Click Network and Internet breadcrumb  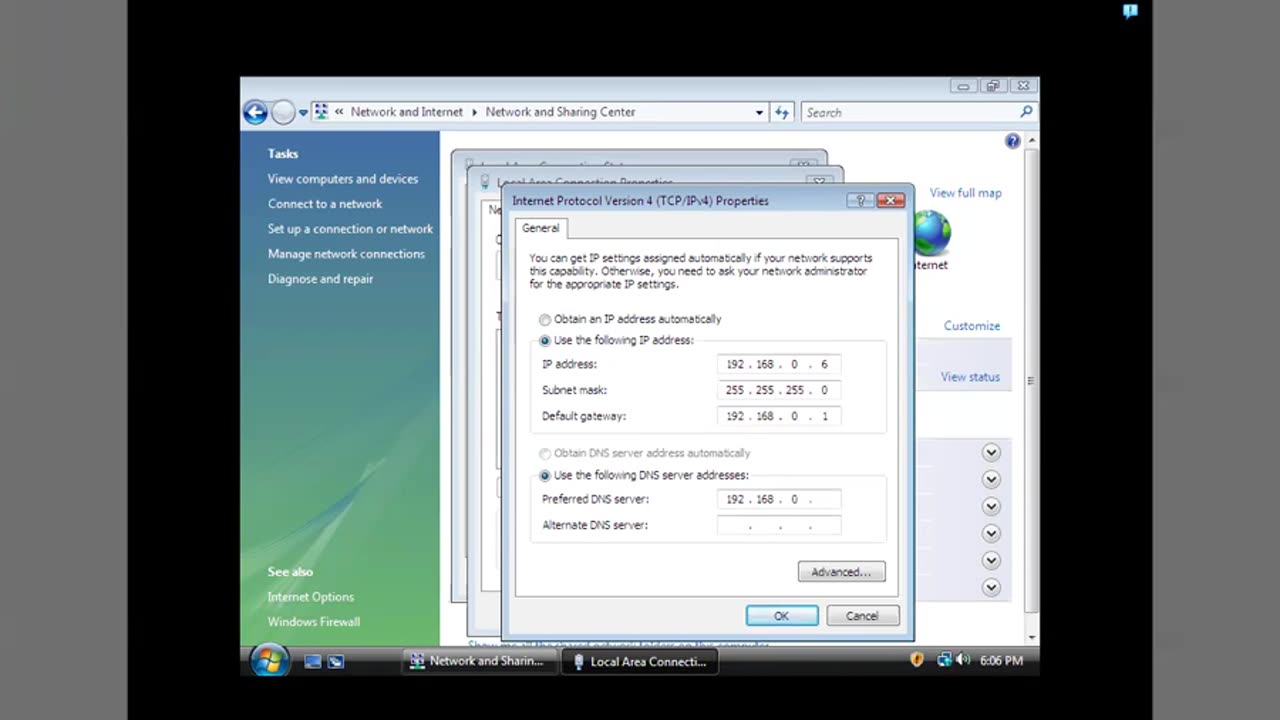[x=407, y=112]
